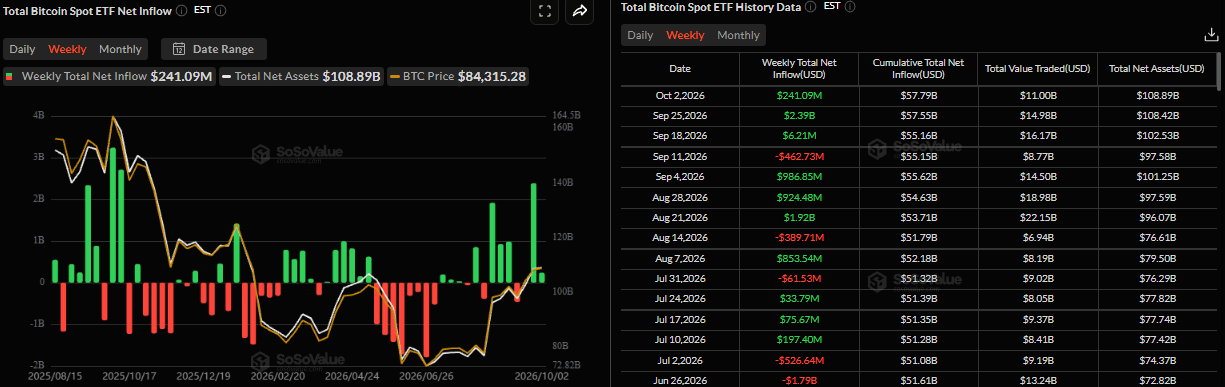
Task: Click the Jul 10,2026 date cell
Action: 680,340
